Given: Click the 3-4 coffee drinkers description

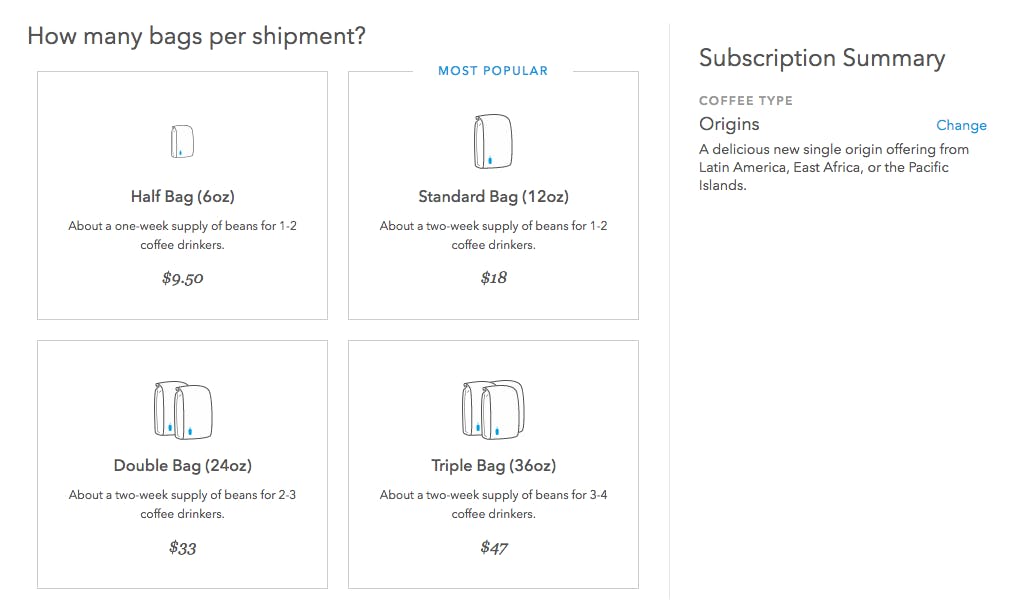Looking at the screenshot, I should (493, 504).
